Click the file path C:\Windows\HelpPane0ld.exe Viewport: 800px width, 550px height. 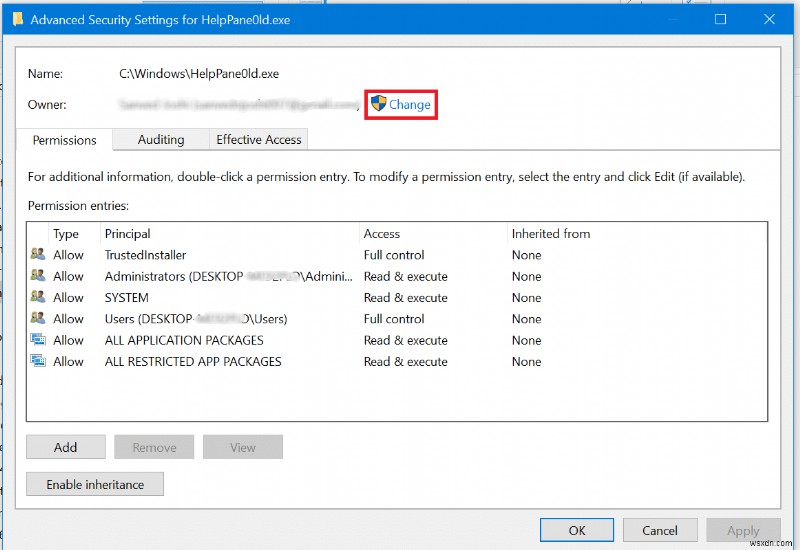point(199,74)
